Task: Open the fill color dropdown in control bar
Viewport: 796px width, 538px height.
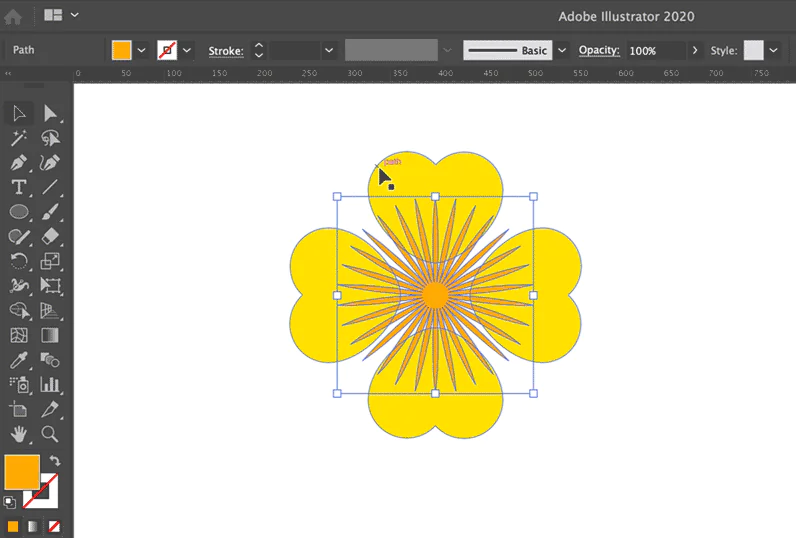Action: (x=141, y=50)
